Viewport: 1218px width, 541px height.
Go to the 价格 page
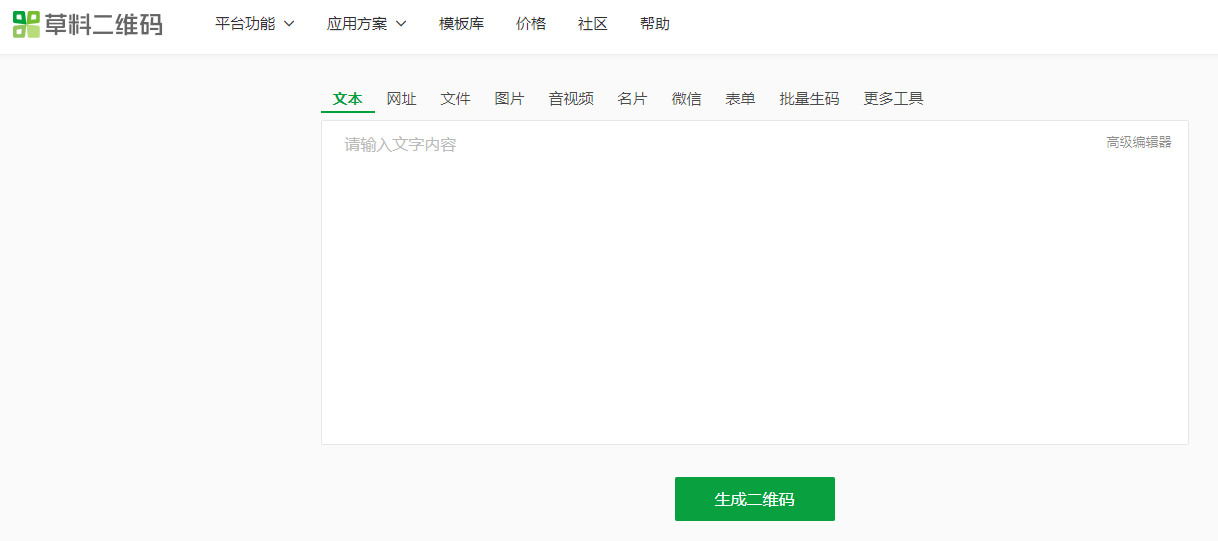[531, 24]
